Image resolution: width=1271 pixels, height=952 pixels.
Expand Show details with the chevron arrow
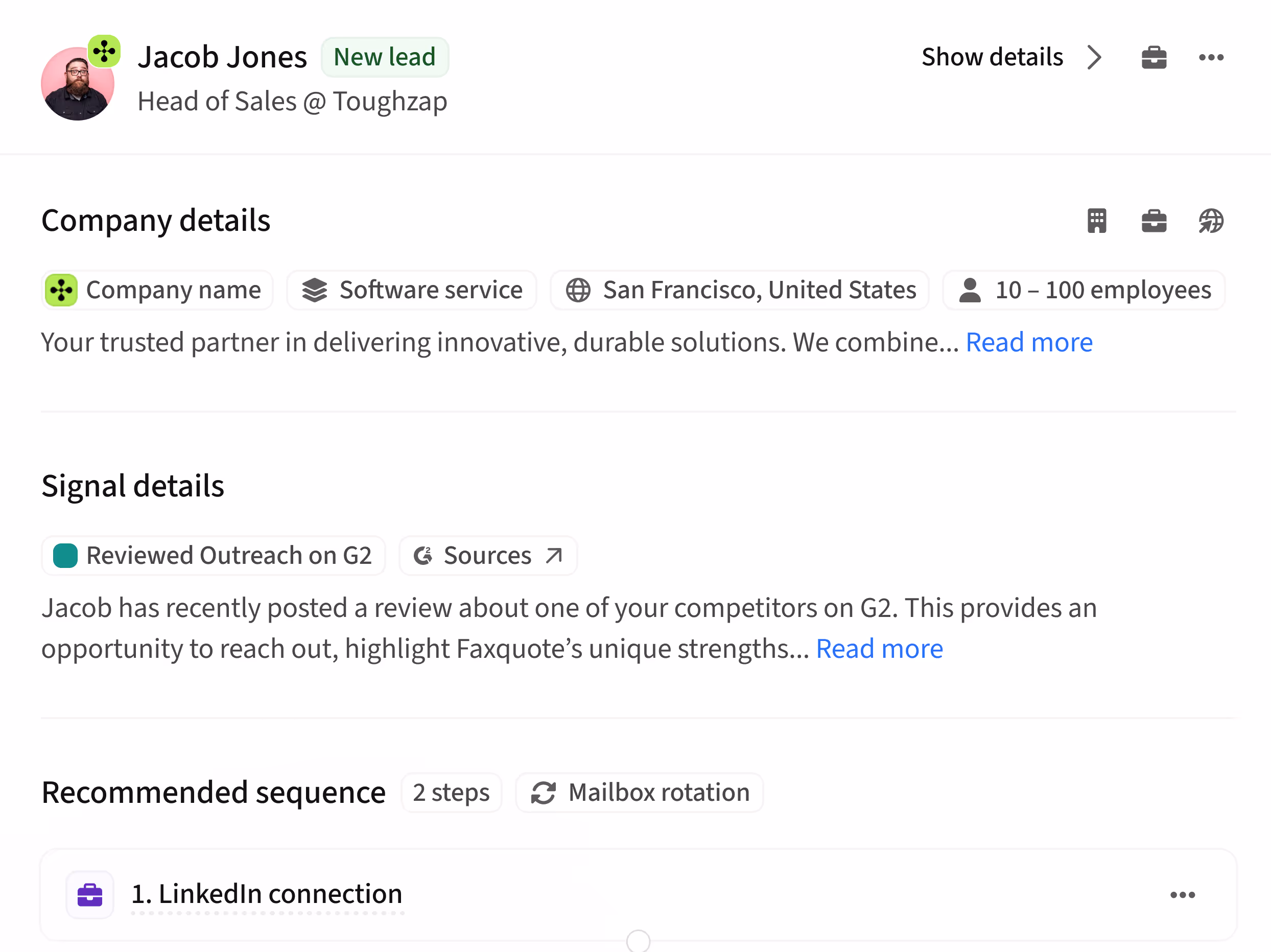point(1095,56)
